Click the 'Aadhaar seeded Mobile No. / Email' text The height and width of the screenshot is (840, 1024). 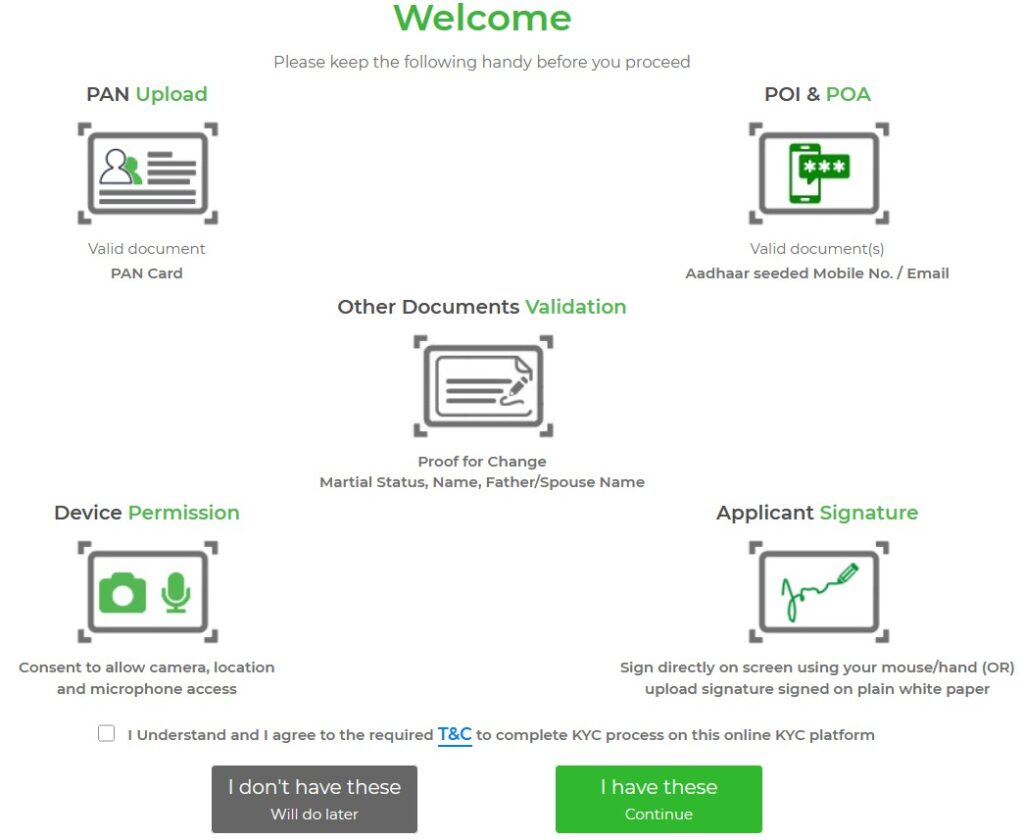point(817,273)
